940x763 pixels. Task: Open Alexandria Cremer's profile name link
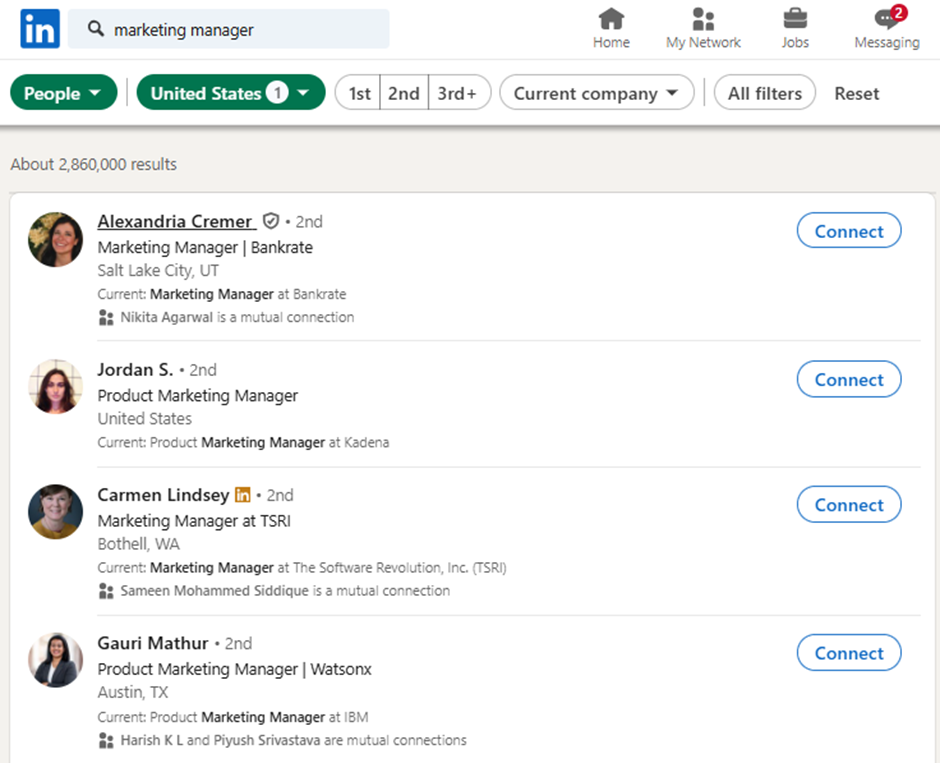point(175,221)
